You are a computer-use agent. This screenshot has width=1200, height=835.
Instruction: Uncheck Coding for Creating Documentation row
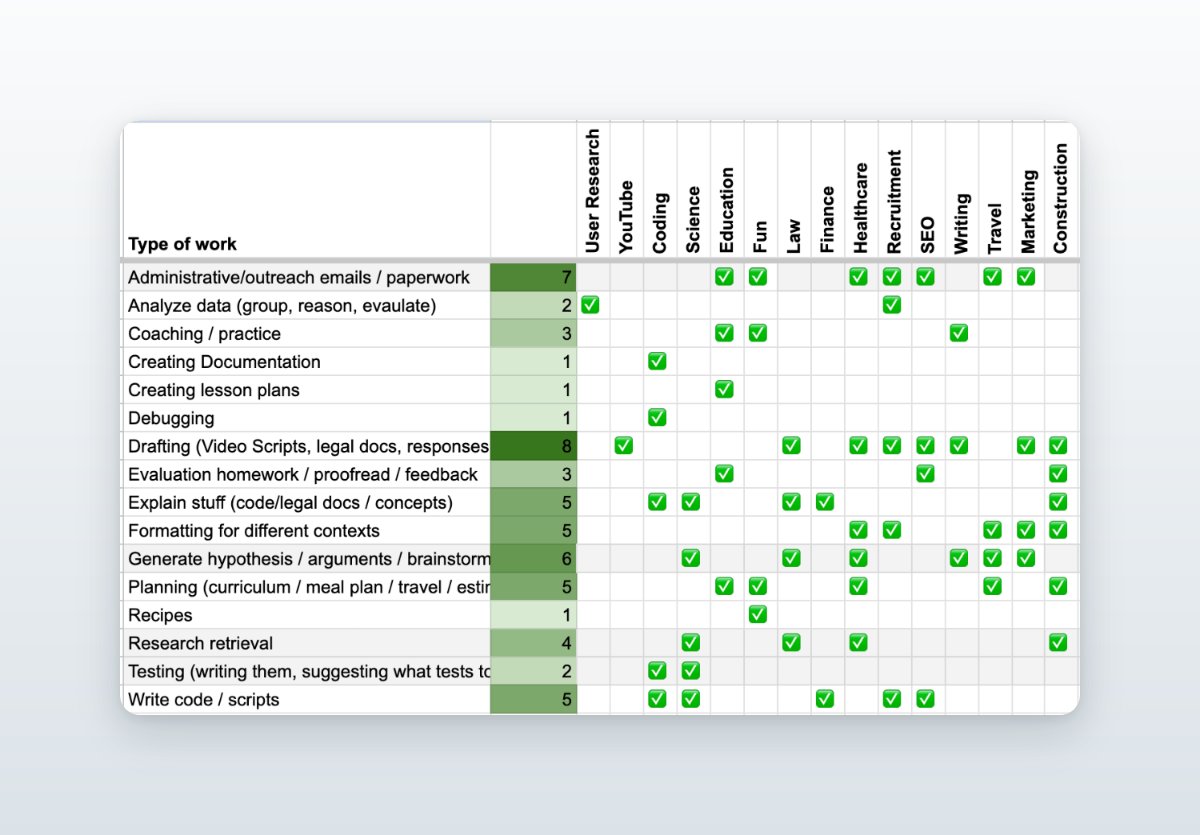tap(657, 361)
